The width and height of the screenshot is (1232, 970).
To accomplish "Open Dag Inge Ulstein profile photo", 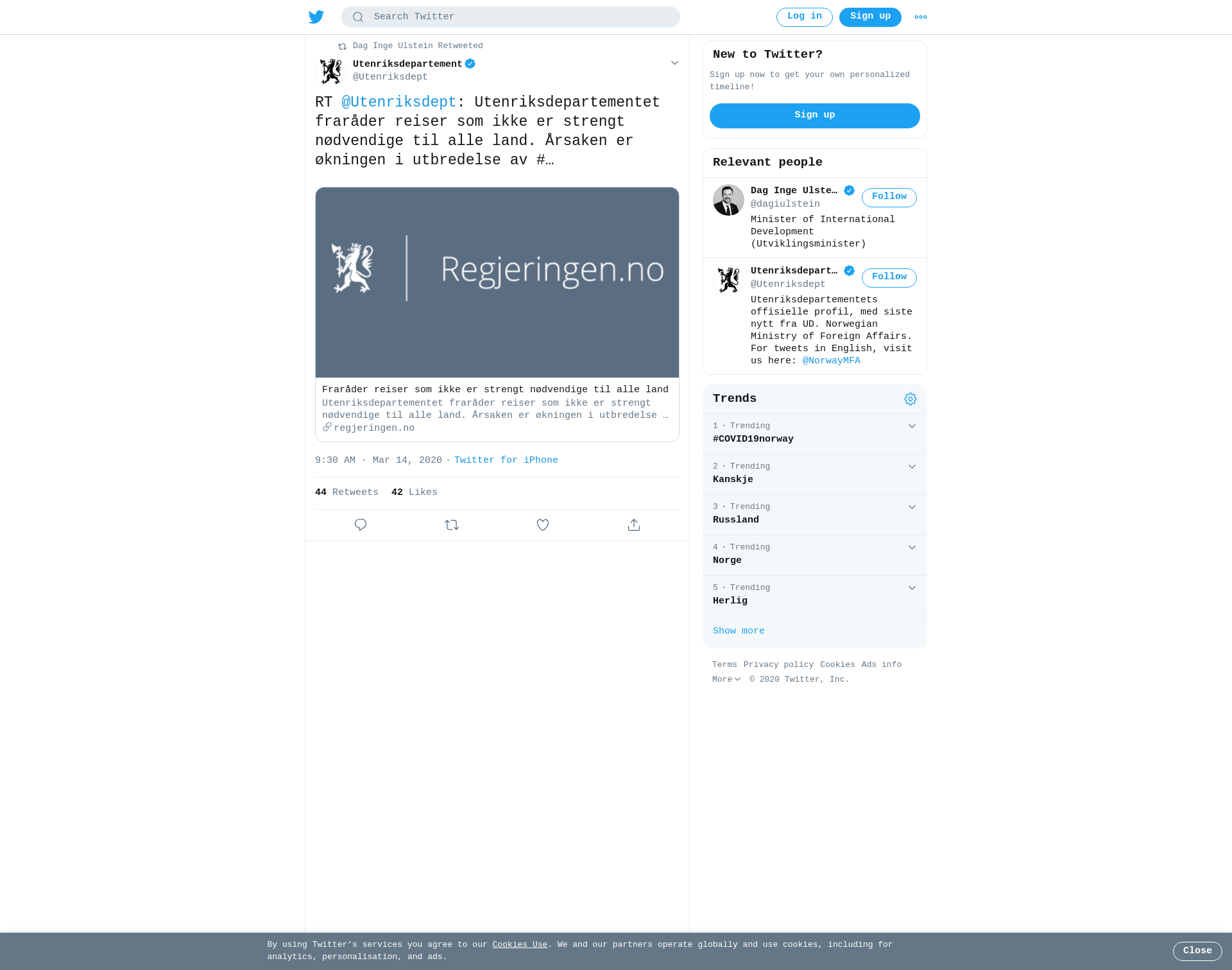I will (728, 200).
